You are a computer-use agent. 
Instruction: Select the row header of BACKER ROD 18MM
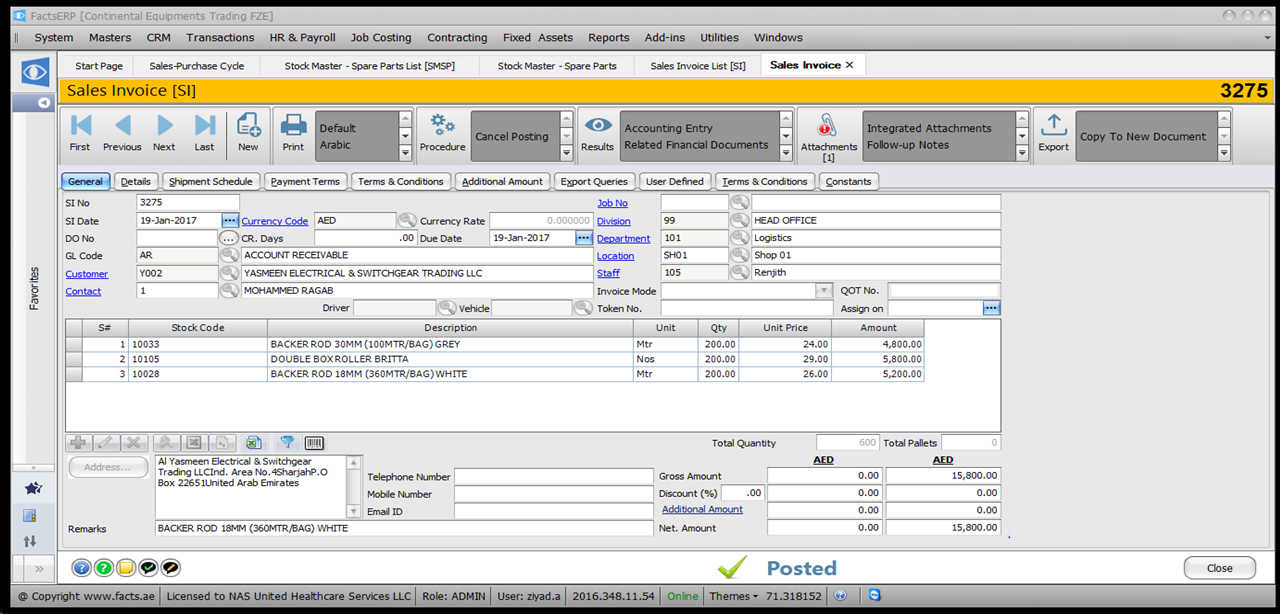(x=74, y=374)
